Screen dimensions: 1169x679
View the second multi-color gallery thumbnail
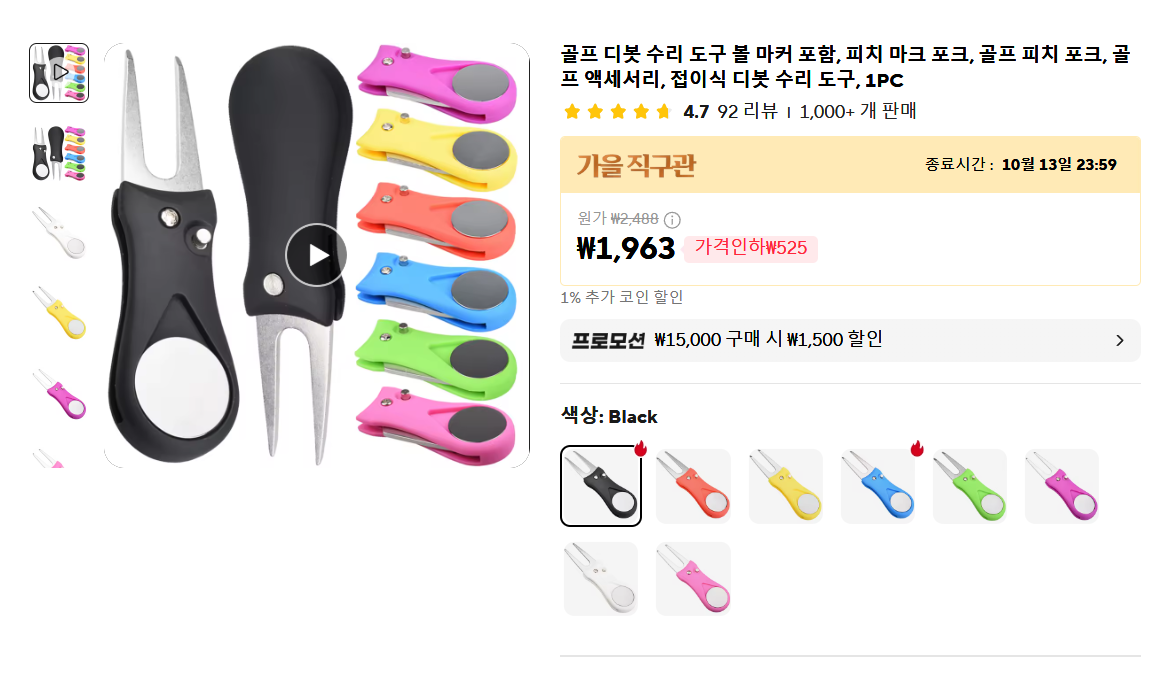(x=59, y=154)
